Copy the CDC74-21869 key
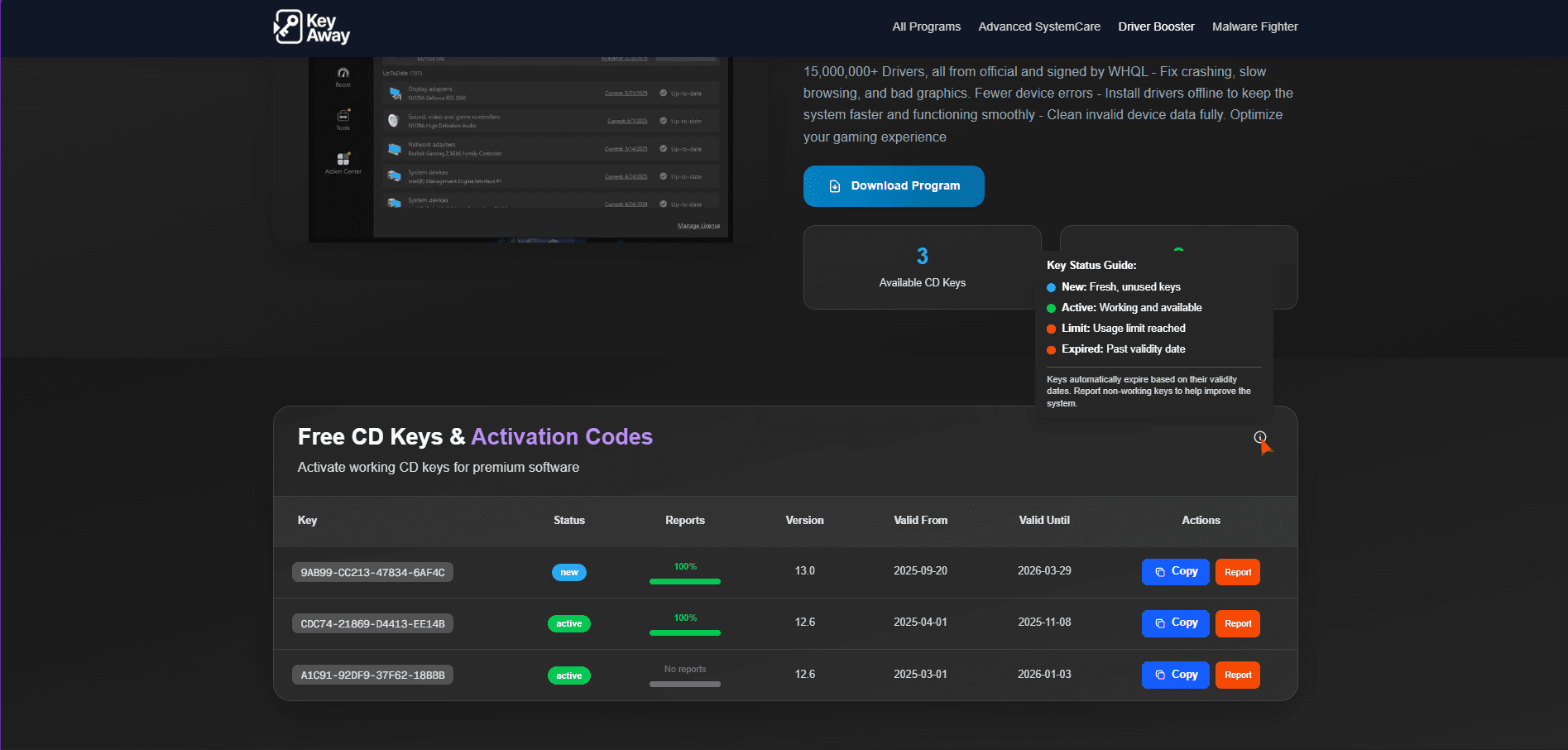Viewport: 1568px width, 750px height. click(x=1175, y=623)
